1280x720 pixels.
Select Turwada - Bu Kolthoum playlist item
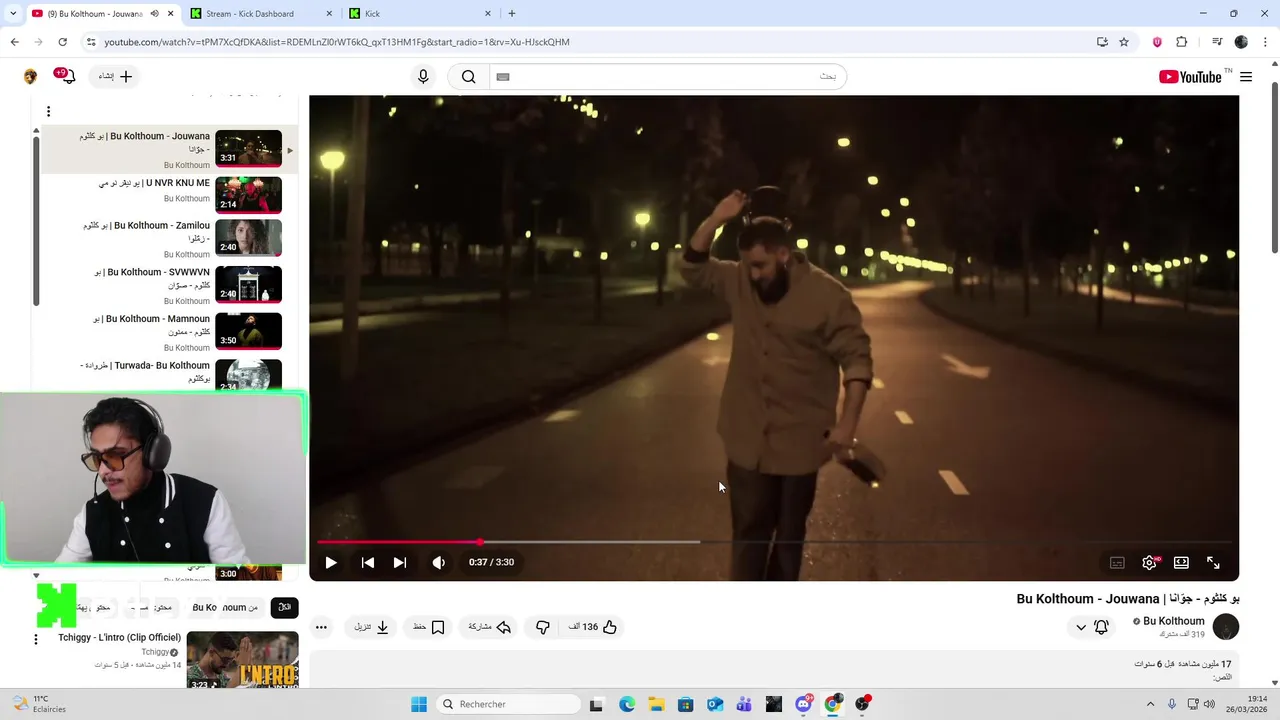[170, 374]
